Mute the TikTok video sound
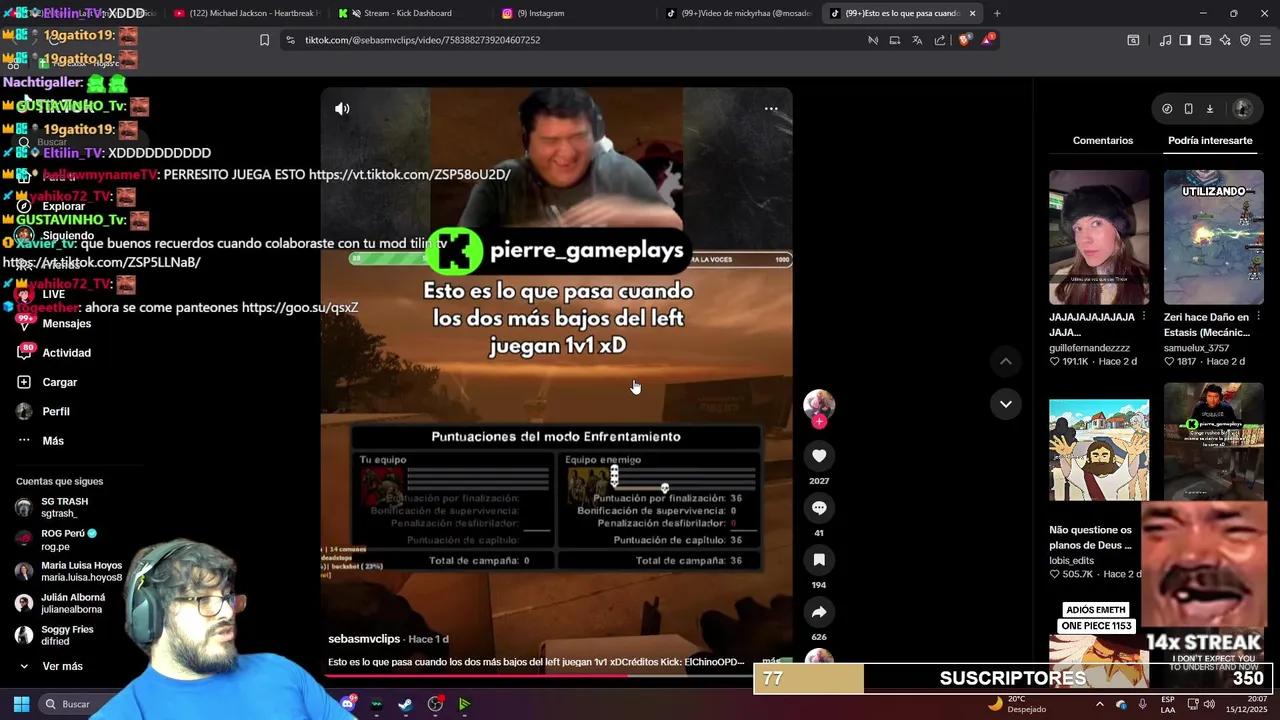 (x=342, y=109)
